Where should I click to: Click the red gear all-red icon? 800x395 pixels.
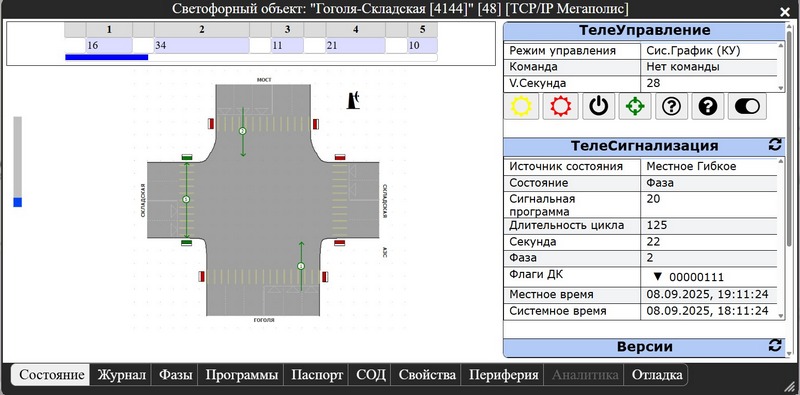[x=560, y=106]
